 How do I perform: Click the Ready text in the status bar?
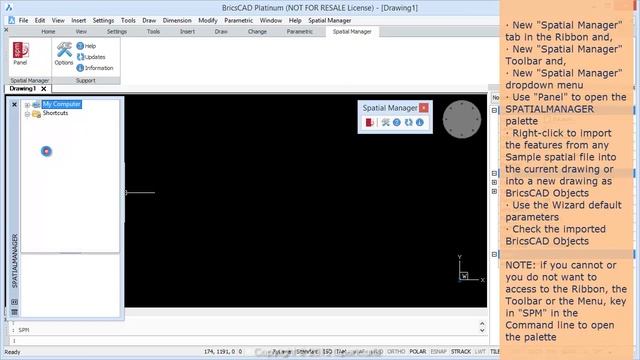pos(12,352)
